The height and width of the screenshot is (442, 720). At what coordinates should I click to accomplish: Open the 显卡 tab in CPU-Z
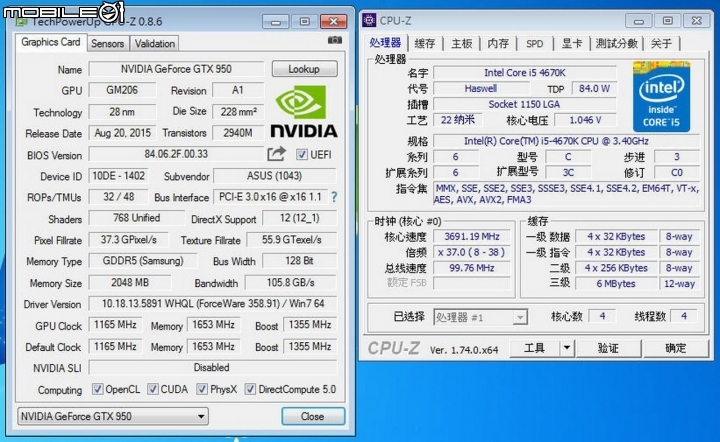[x=572, y=44]
